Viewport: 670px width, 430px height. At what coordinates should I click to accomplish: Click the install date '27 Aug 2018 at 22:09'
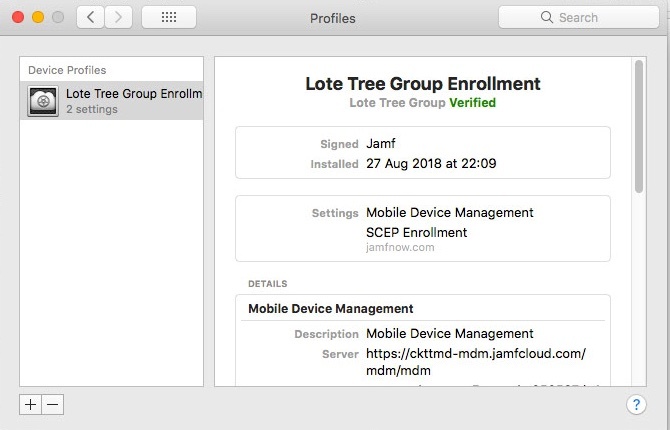pos(431,163)
